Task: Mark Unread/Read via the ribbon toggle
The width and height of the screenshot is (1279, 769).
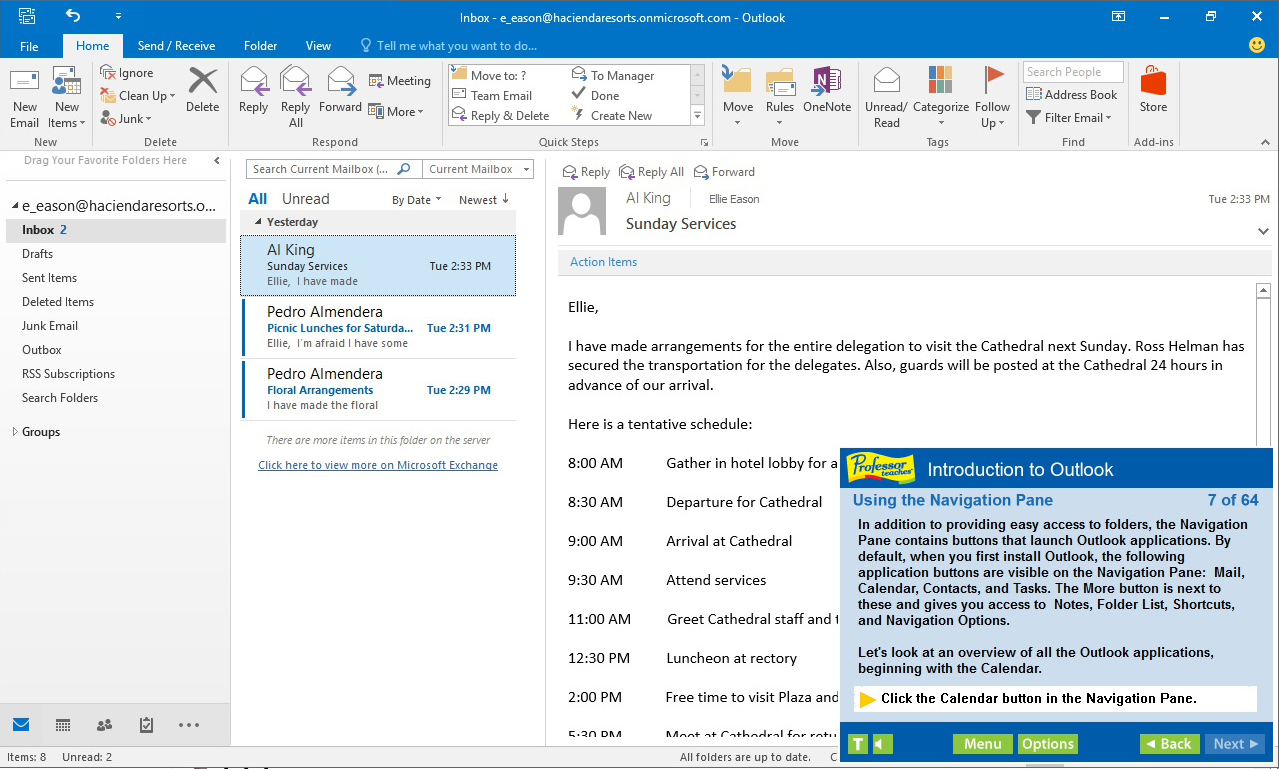Action: coord(886,95)
